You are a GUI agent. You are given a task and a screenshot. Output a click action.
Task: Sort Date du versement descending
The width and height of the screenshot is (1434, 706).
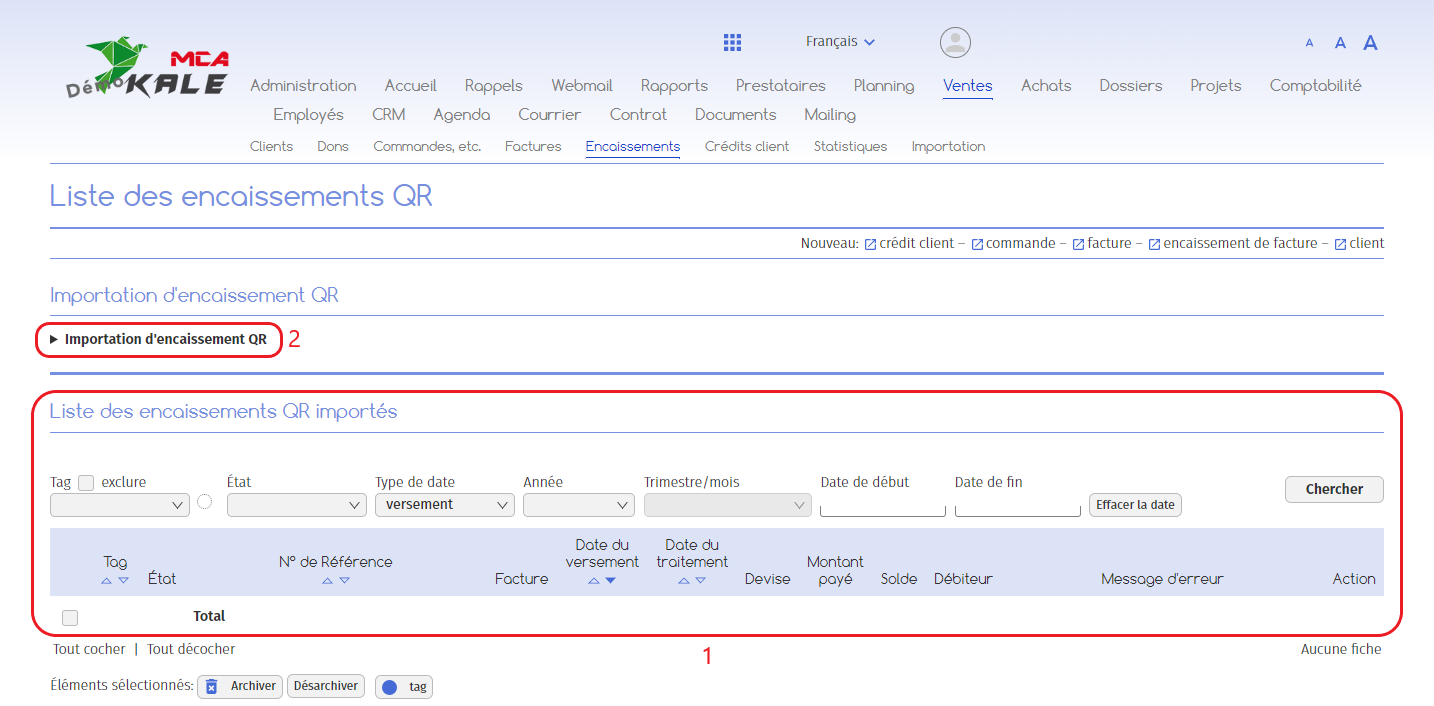point(610,581)
